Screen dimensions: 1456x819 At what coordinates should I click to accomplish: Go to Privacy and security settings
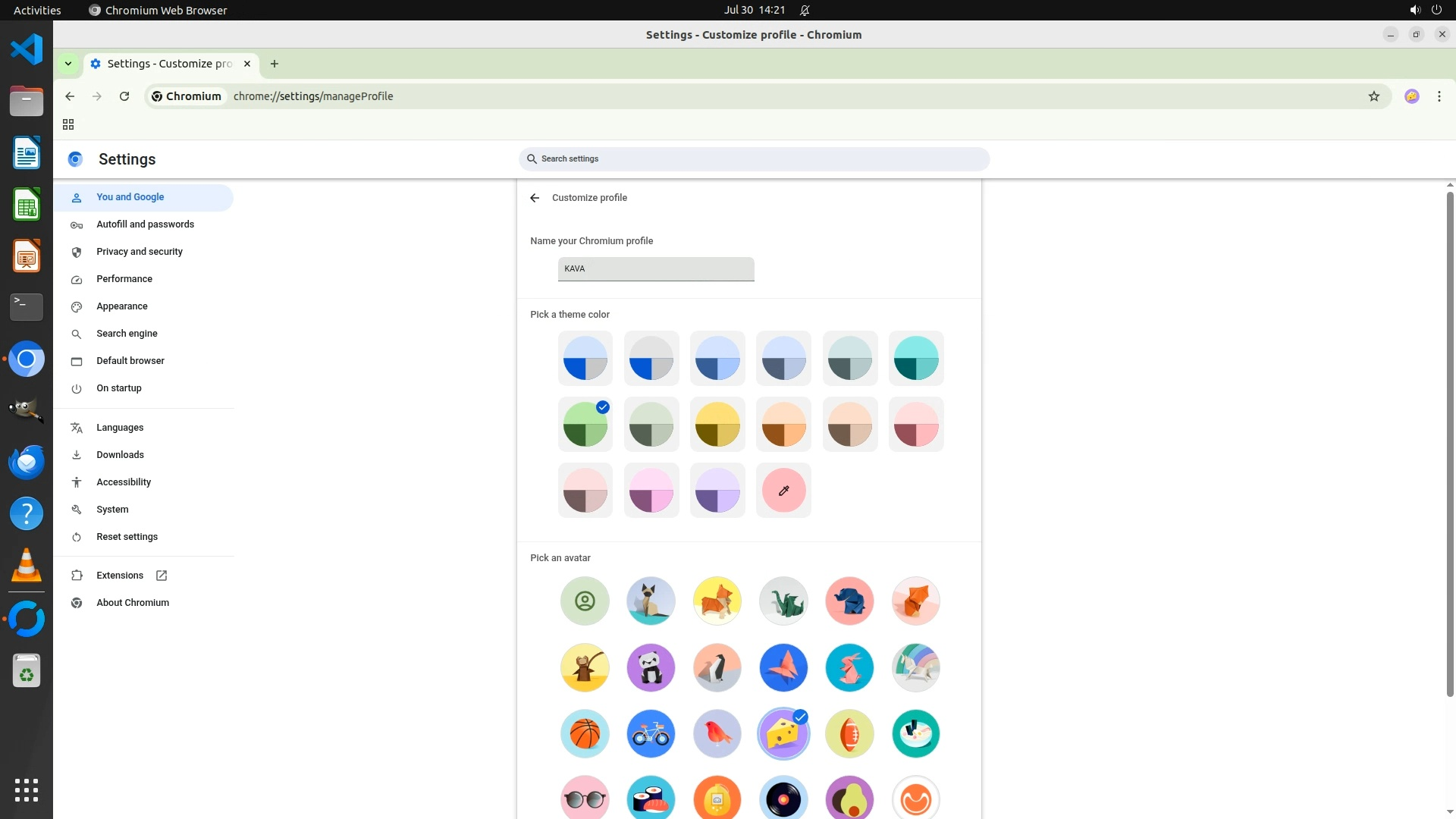tap(140, 252)
